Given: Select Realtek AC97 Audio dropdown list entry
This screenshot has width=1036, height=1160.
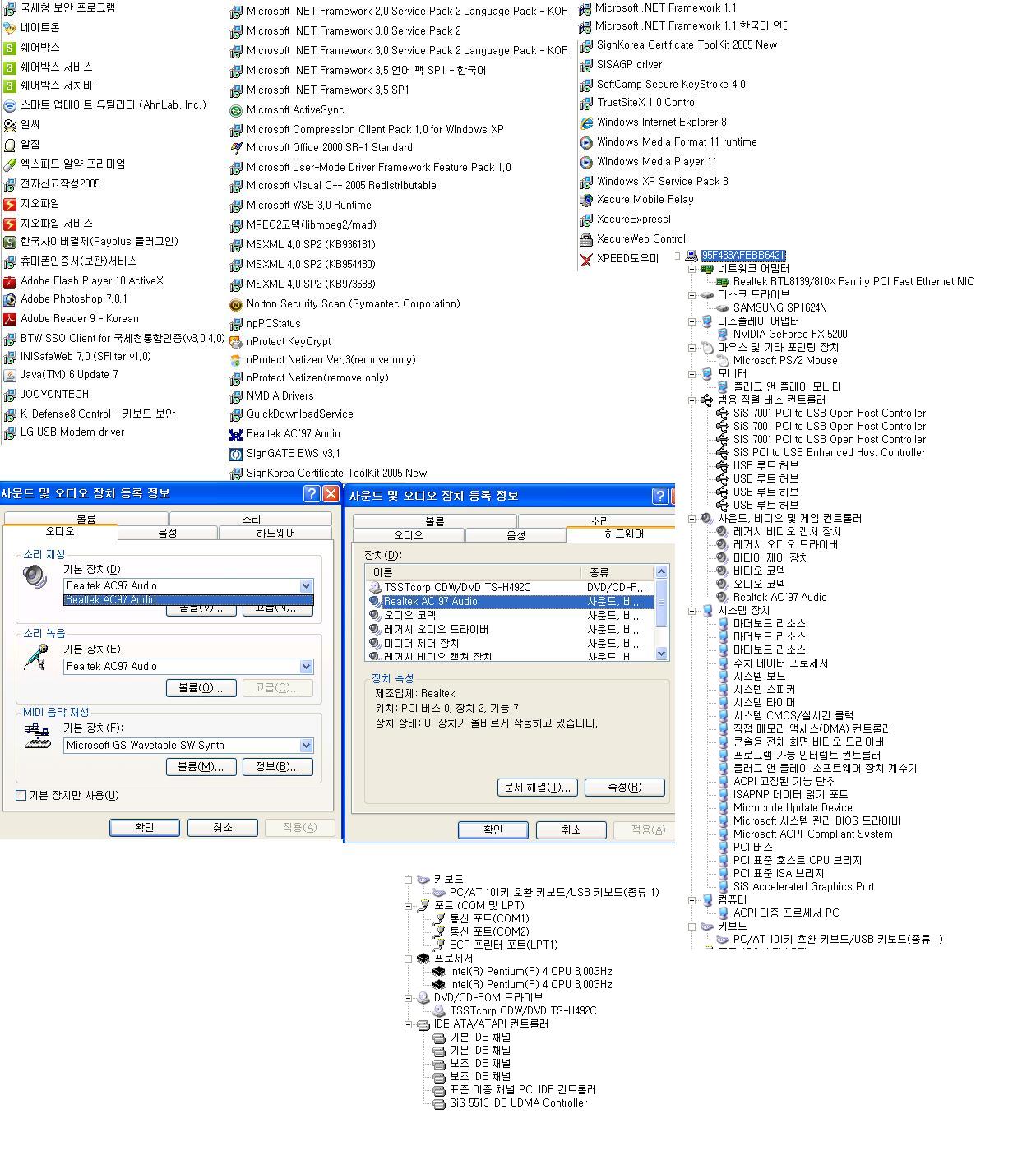Looking at the screenshot, I should [x=188, y=600].
